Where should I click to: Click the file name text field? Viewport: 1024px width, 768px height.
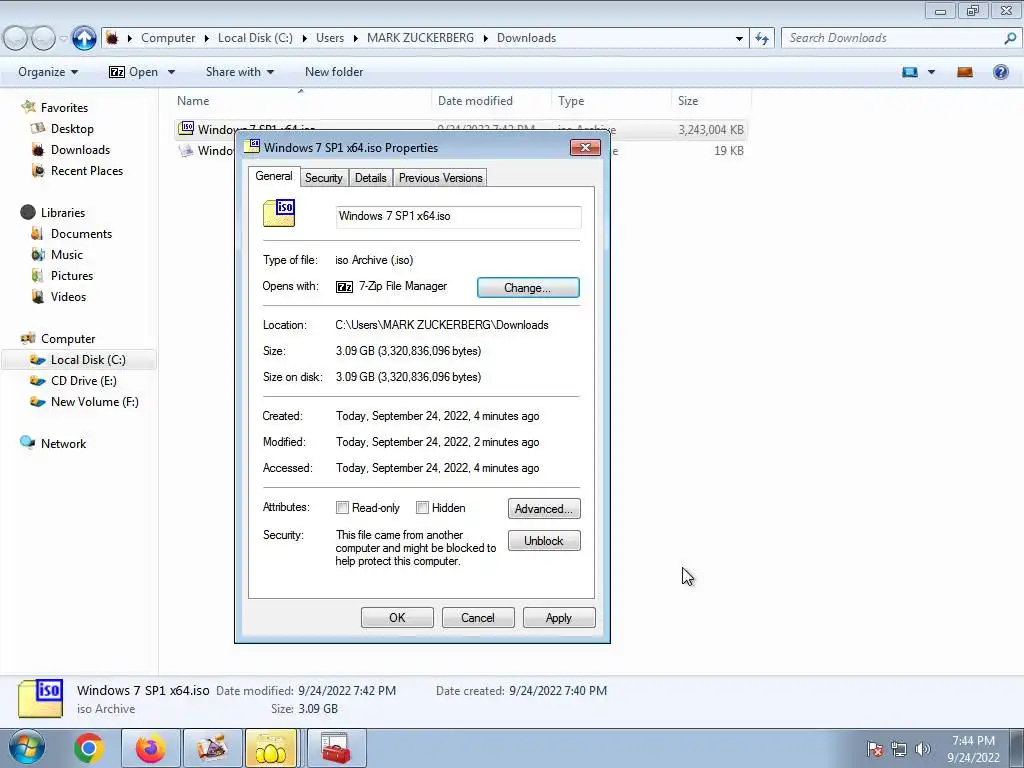coord(458,217)
